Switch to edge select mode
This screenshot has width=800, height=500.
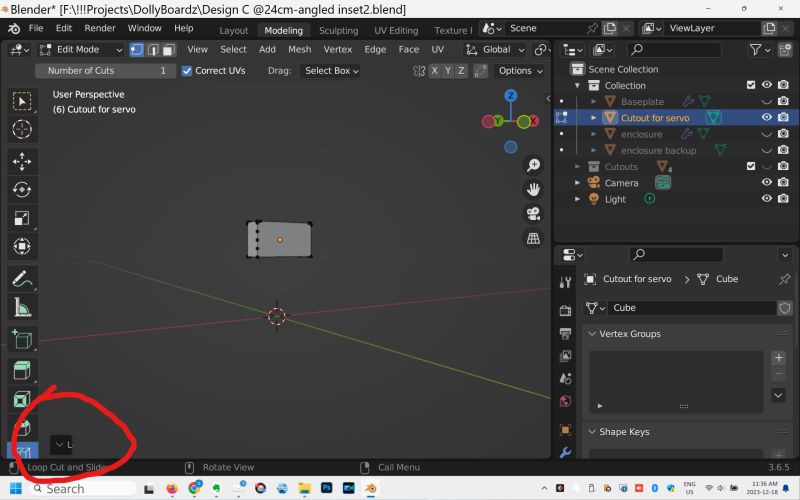(x=153, y=49)
